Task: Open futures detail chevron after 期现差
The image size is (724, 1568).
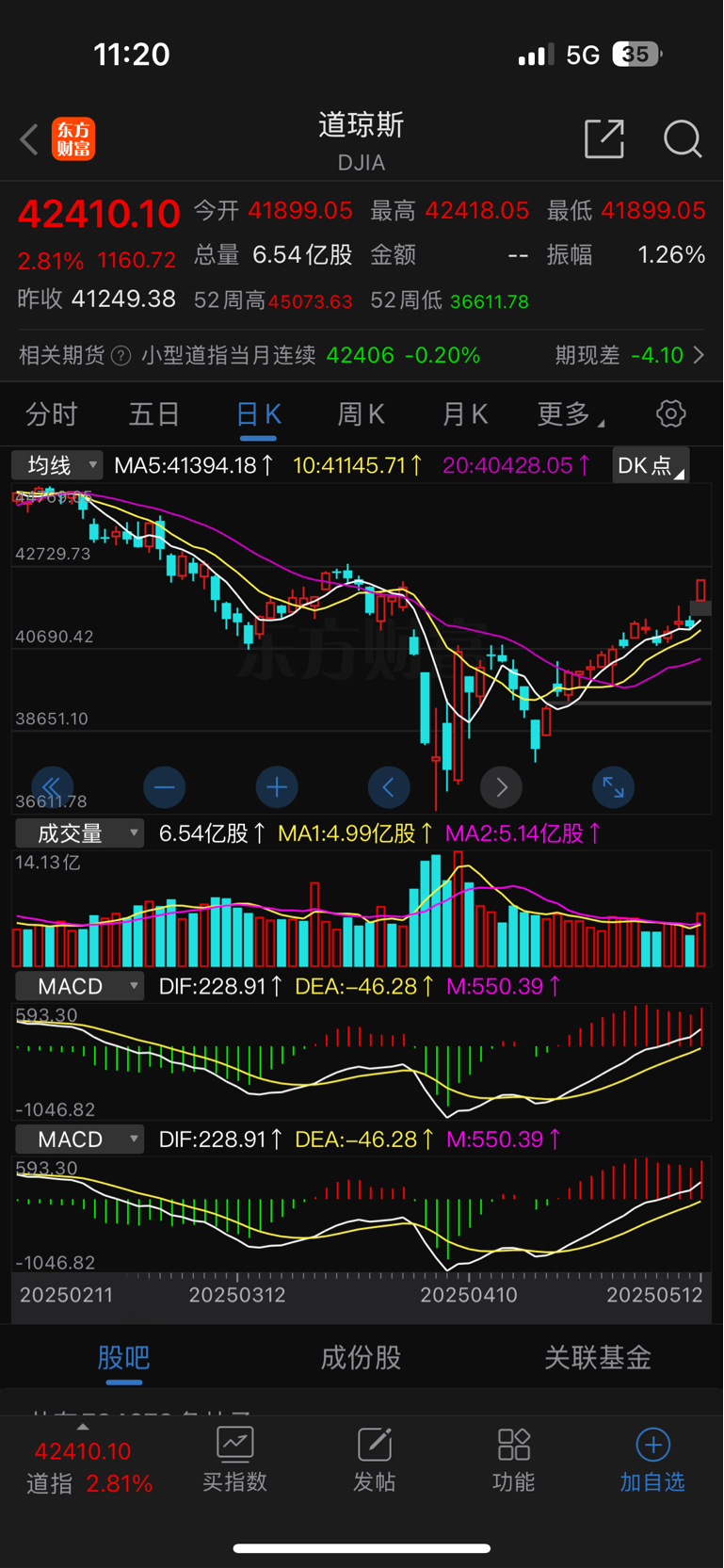Action: (699, 355)
